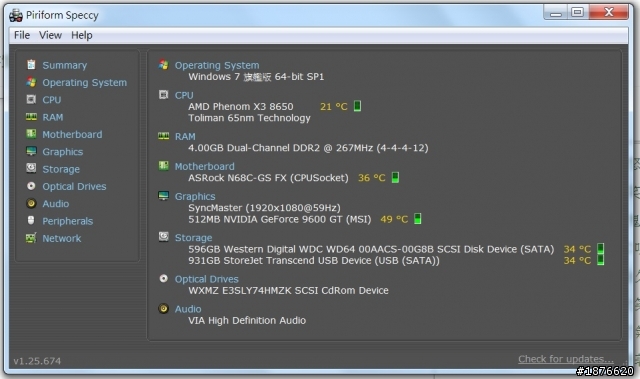Click the Toliman 65nm Technology text
This screenshot has width=640, height=379.
(249, 118)
